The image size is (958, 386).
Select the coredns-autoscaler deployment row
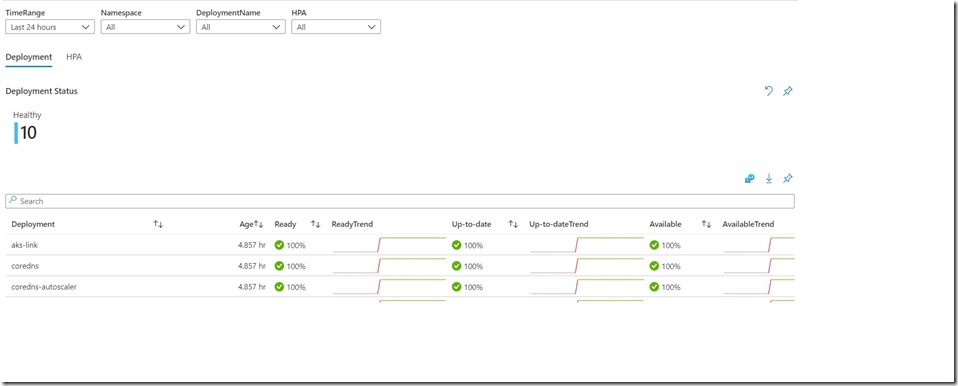(x=400, y=286)
